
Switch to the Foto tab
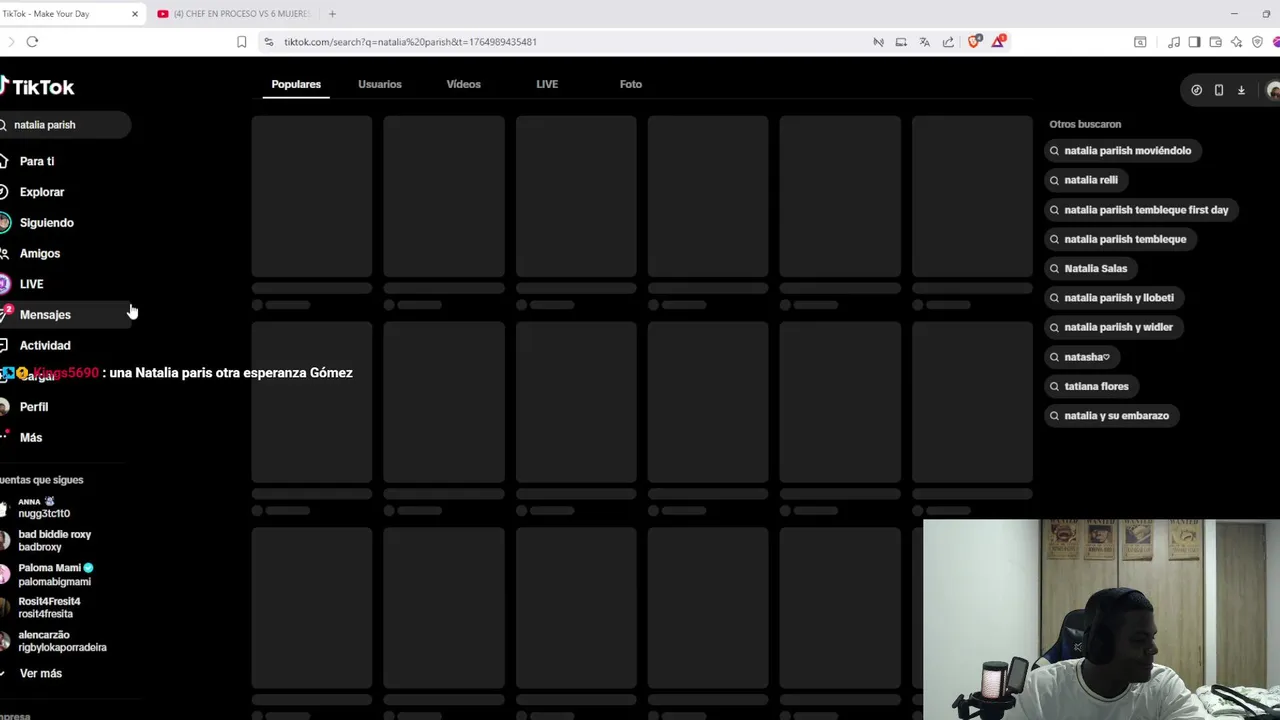(631, 84)
